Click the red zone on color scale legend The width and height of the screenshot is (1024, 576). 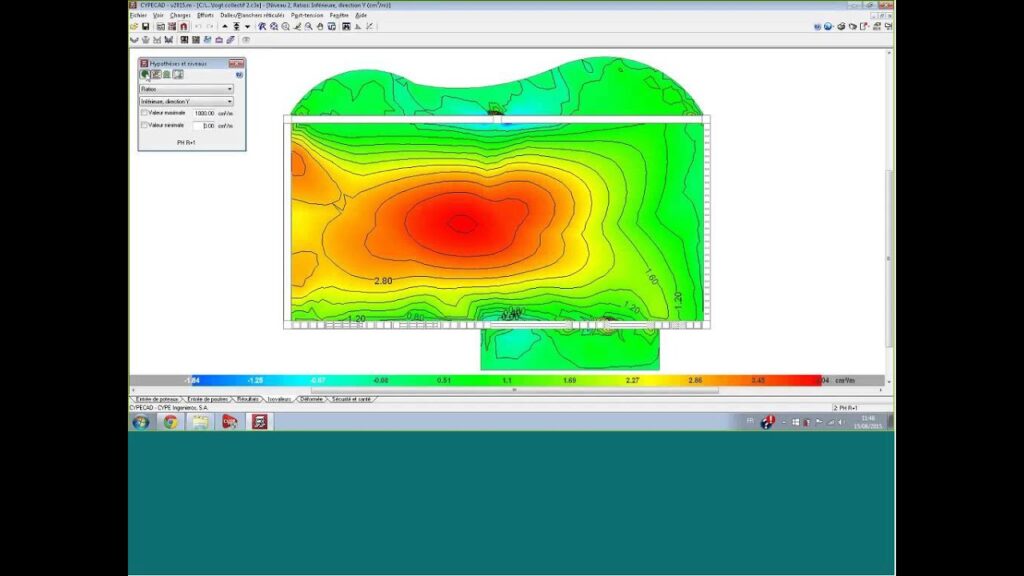tap(800, 380)
